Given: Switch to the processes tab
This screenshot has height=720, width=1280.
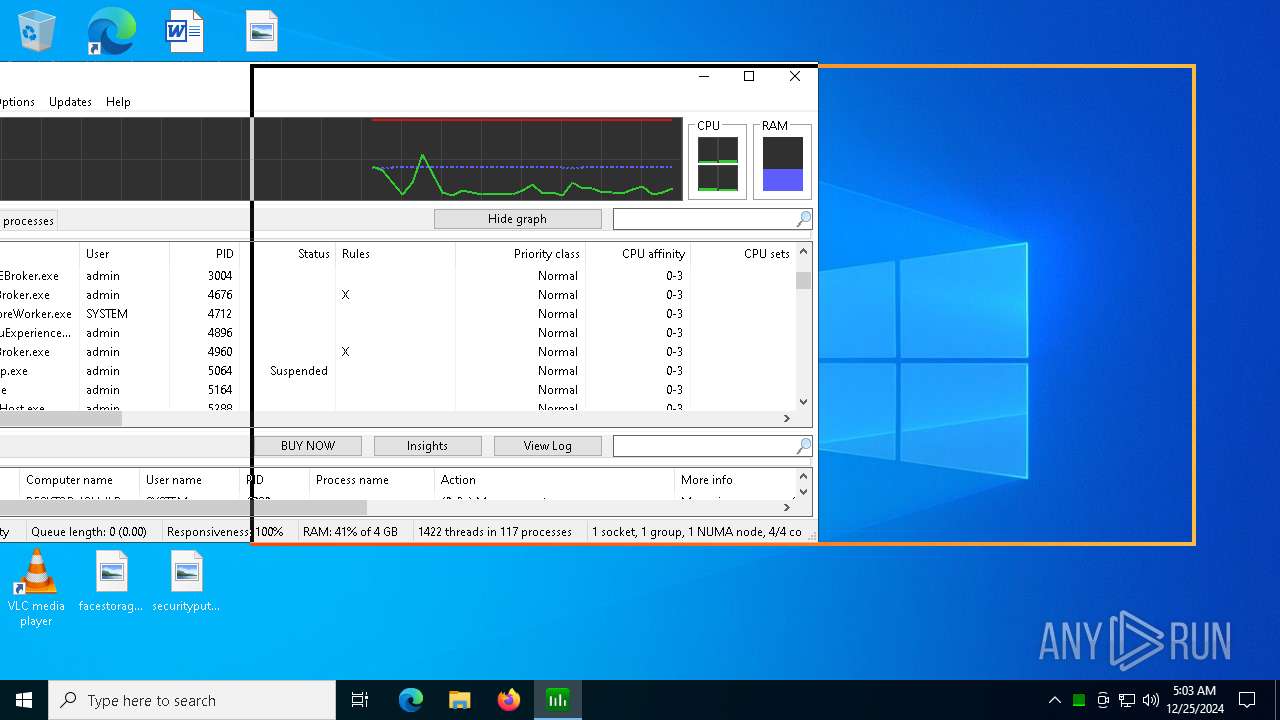Looking at the screenshot, I should [x=28, y=221].
